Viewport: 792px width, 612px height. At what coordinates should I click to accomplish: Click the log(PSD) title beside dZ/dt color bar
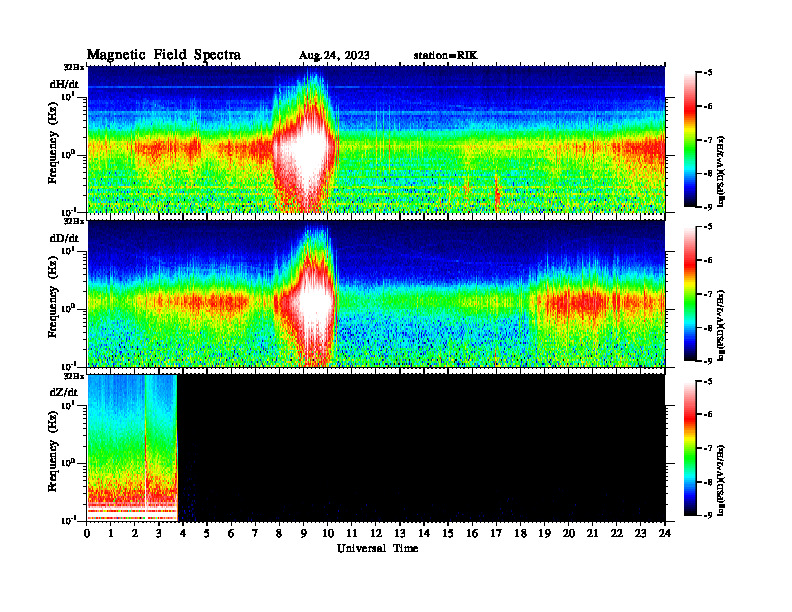(x=721, y=480)
